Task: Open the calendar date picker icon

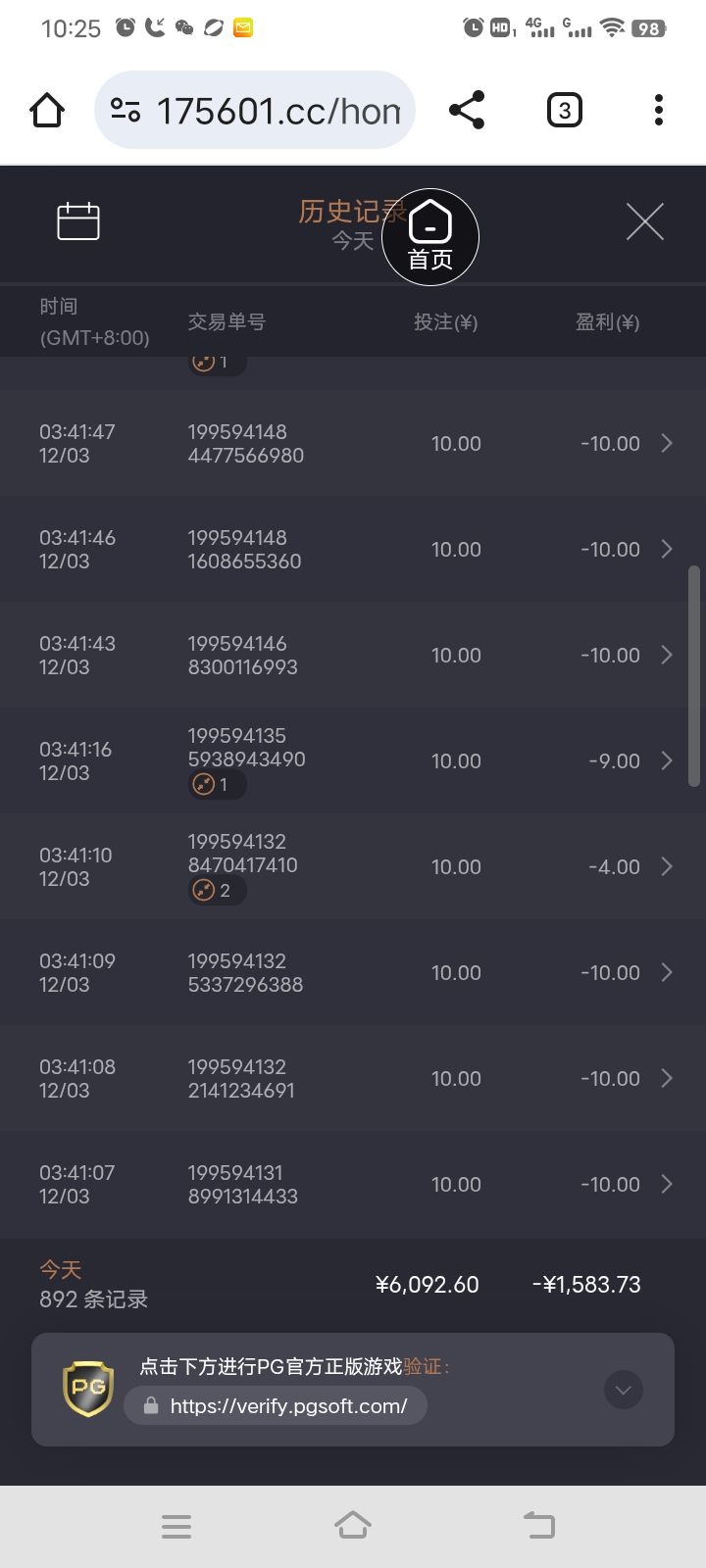Action: point(78,221)
